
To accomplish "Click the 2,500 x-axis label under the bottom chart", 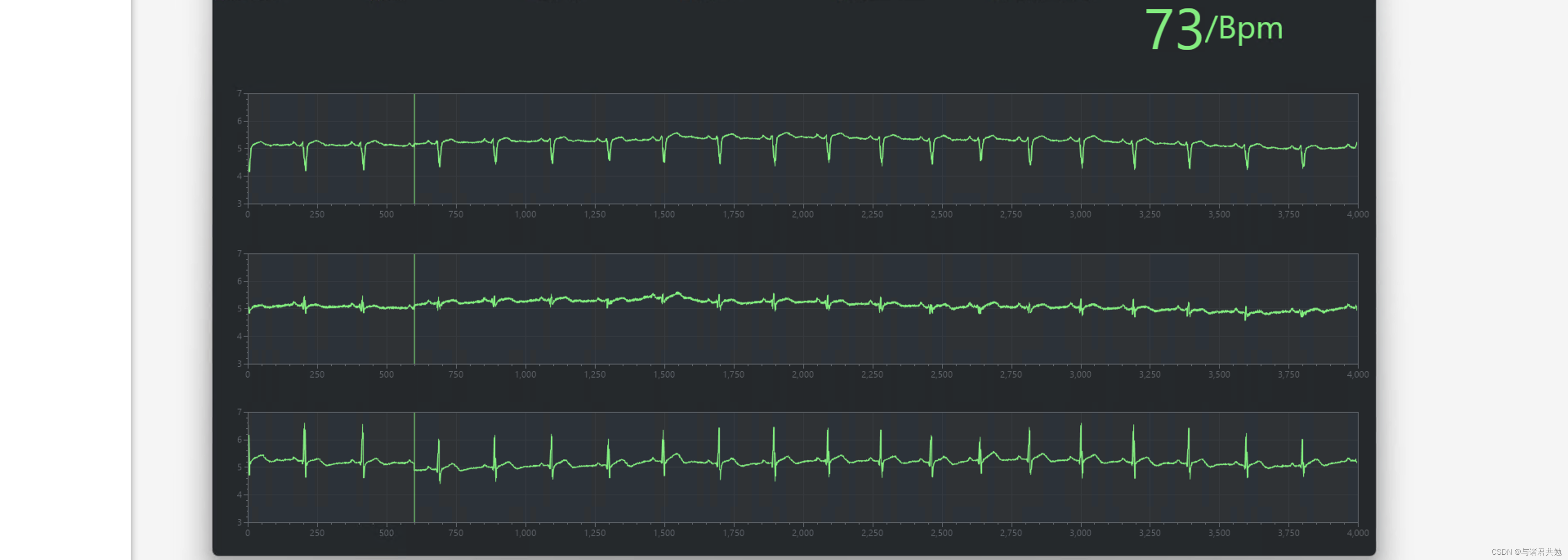I will coord(942,533).
